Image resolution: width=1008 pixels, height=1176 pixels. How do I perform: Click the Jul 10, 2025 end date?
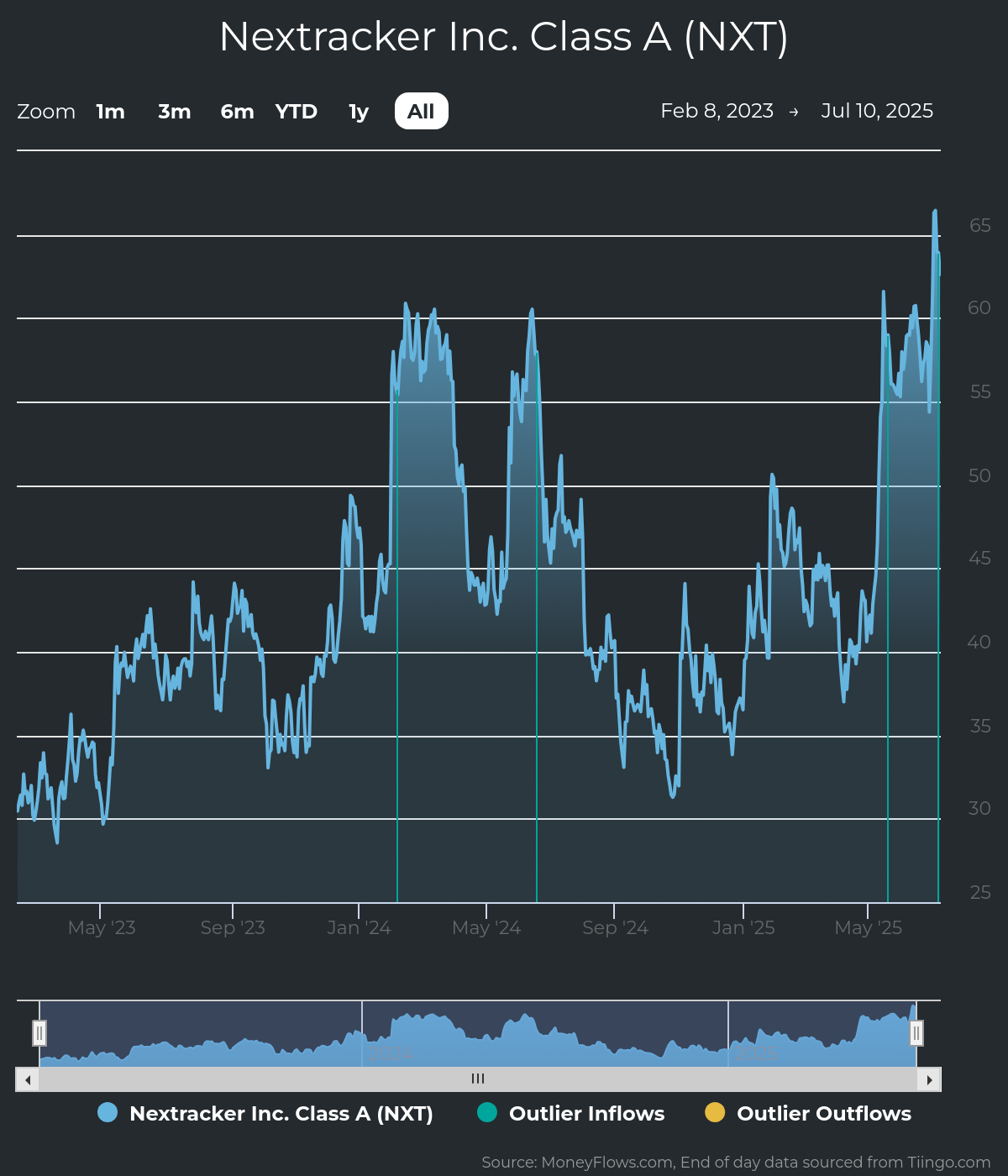click(877, 111)
